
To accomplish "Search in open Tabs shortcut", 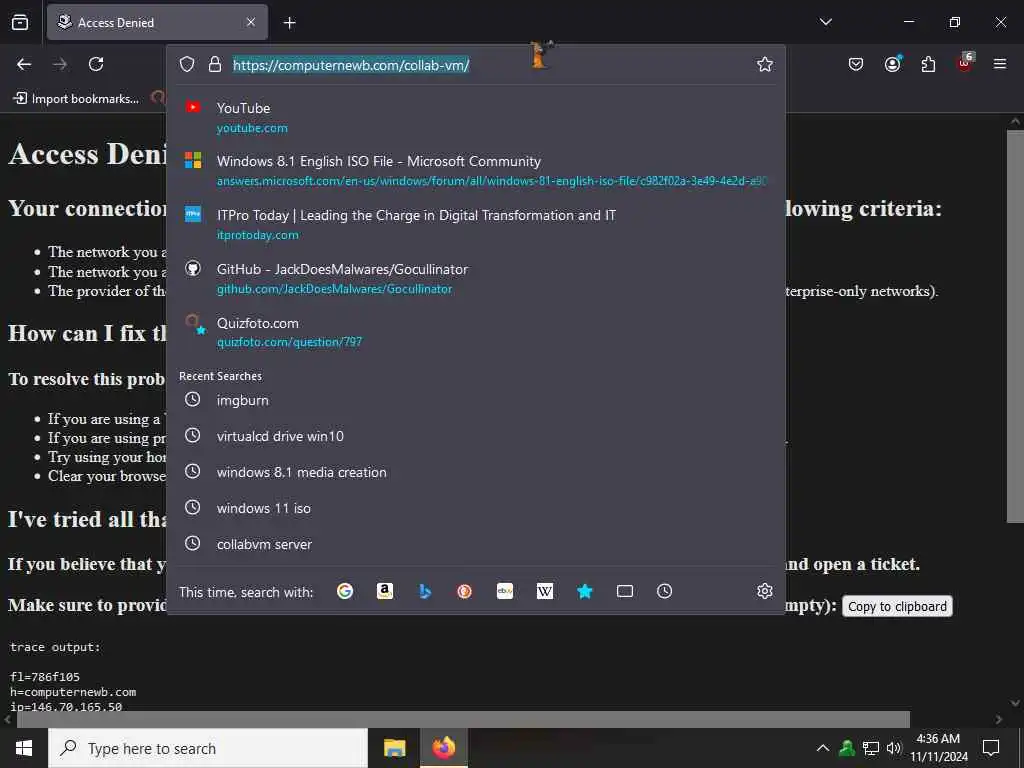I will point(625,591).
